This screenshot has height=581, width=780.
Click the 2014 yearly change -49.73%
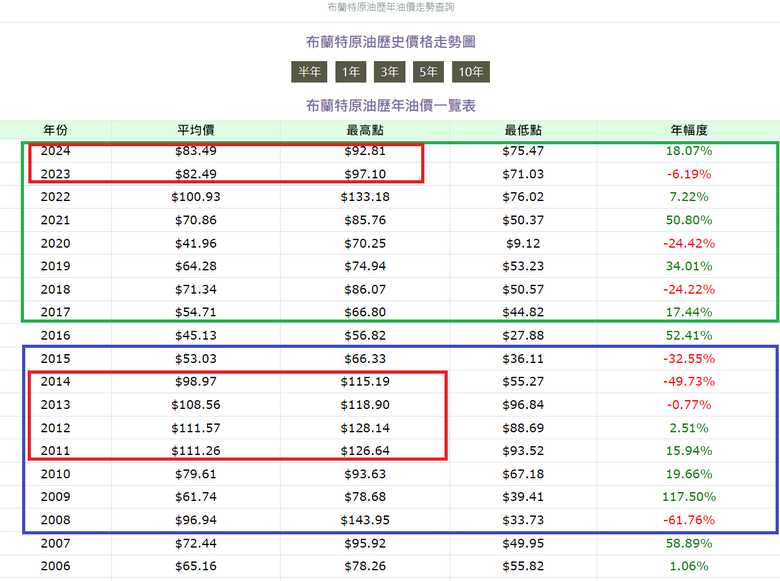pos(689,382)
